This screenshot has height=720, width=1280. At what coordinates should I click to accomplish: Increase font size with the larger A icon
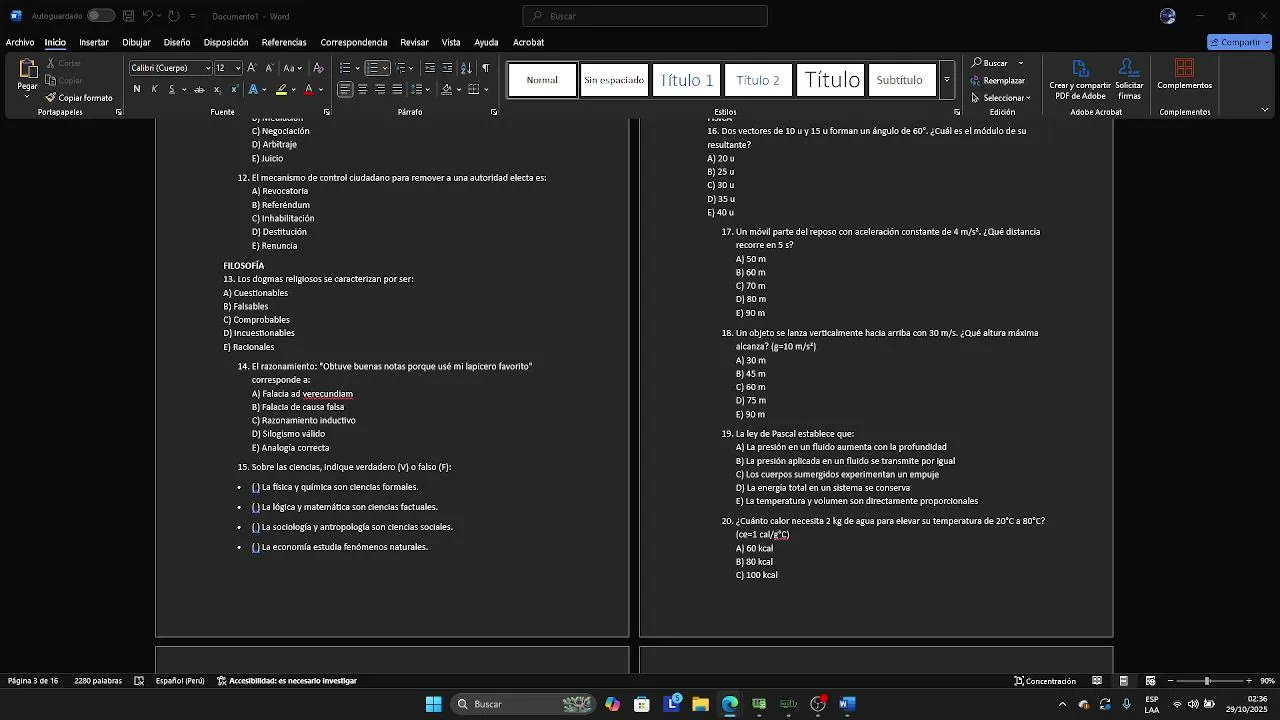(252, 68)
